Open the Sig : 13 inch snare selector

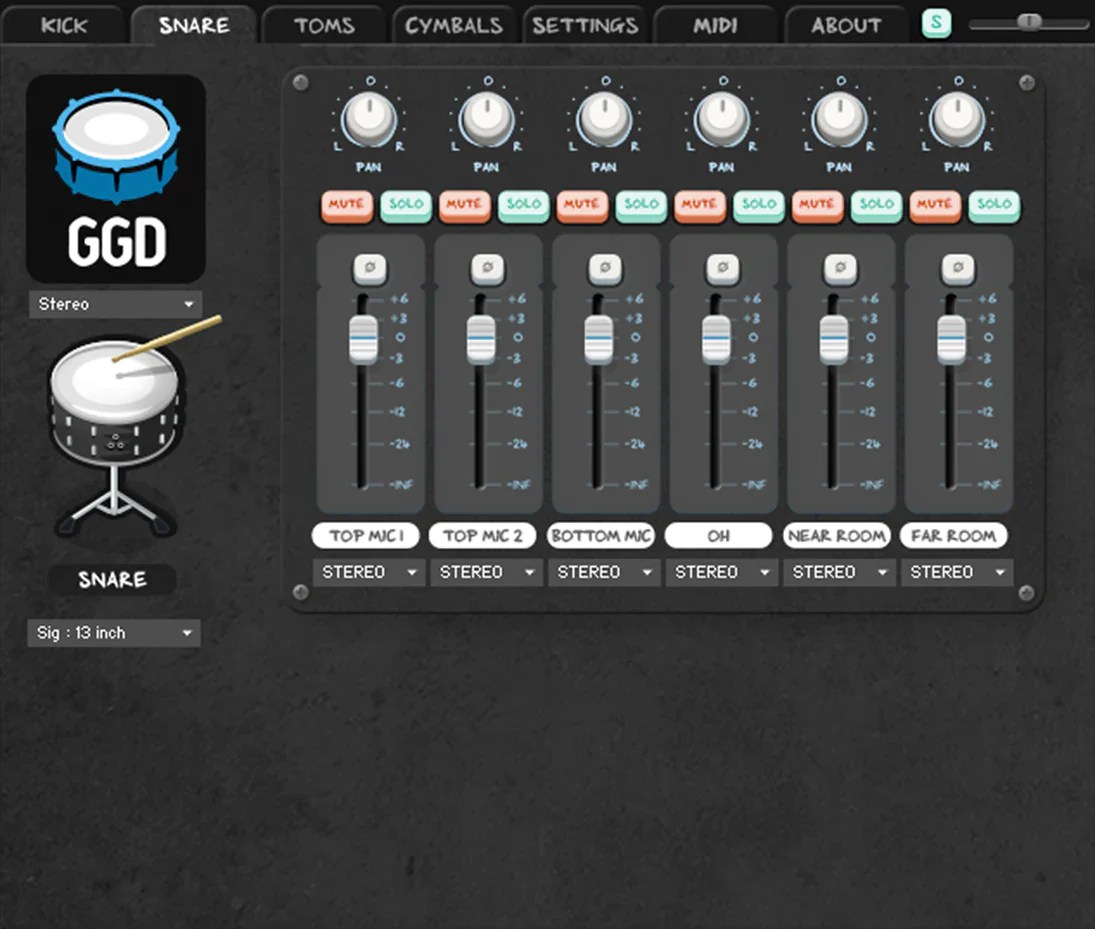113,632
